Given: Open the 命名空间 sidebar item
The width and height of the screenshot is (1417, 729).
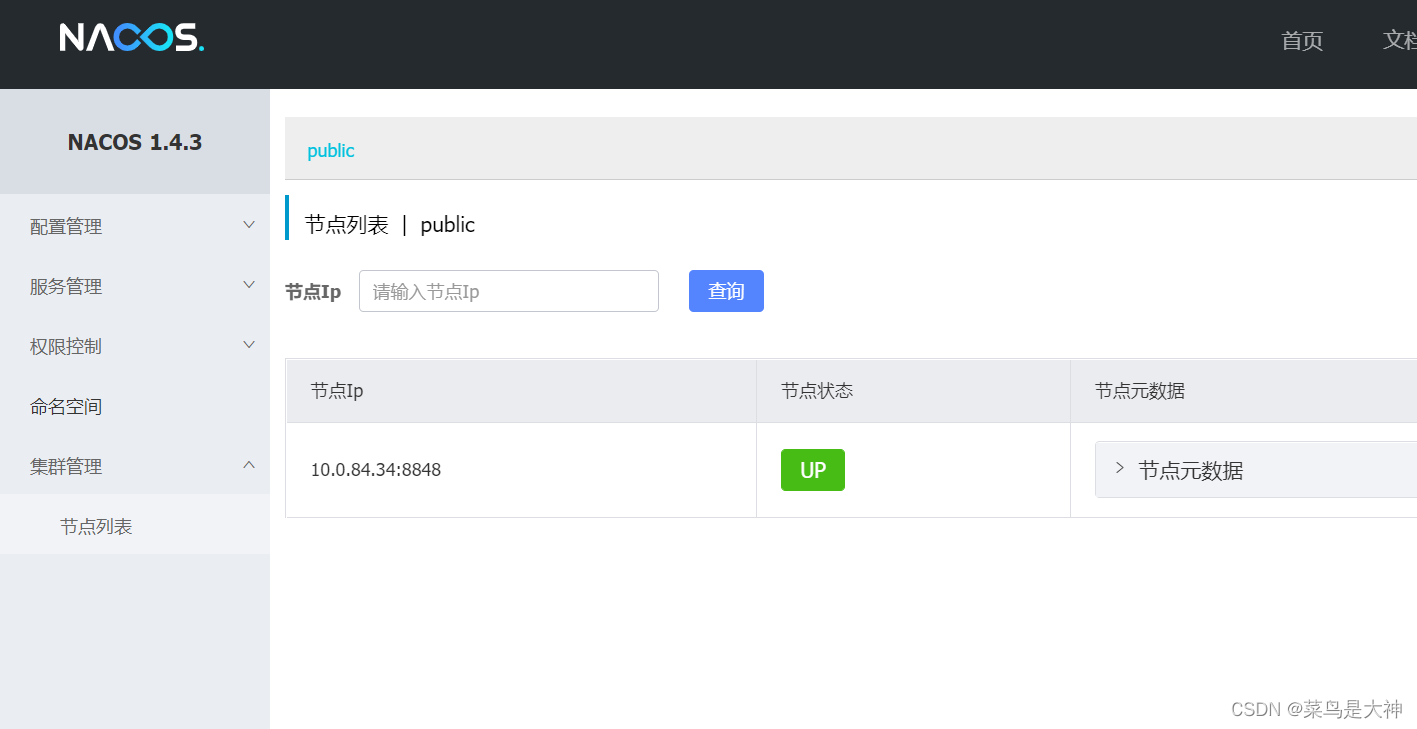Looking at the screenshot, I should (x=135, y=406).
